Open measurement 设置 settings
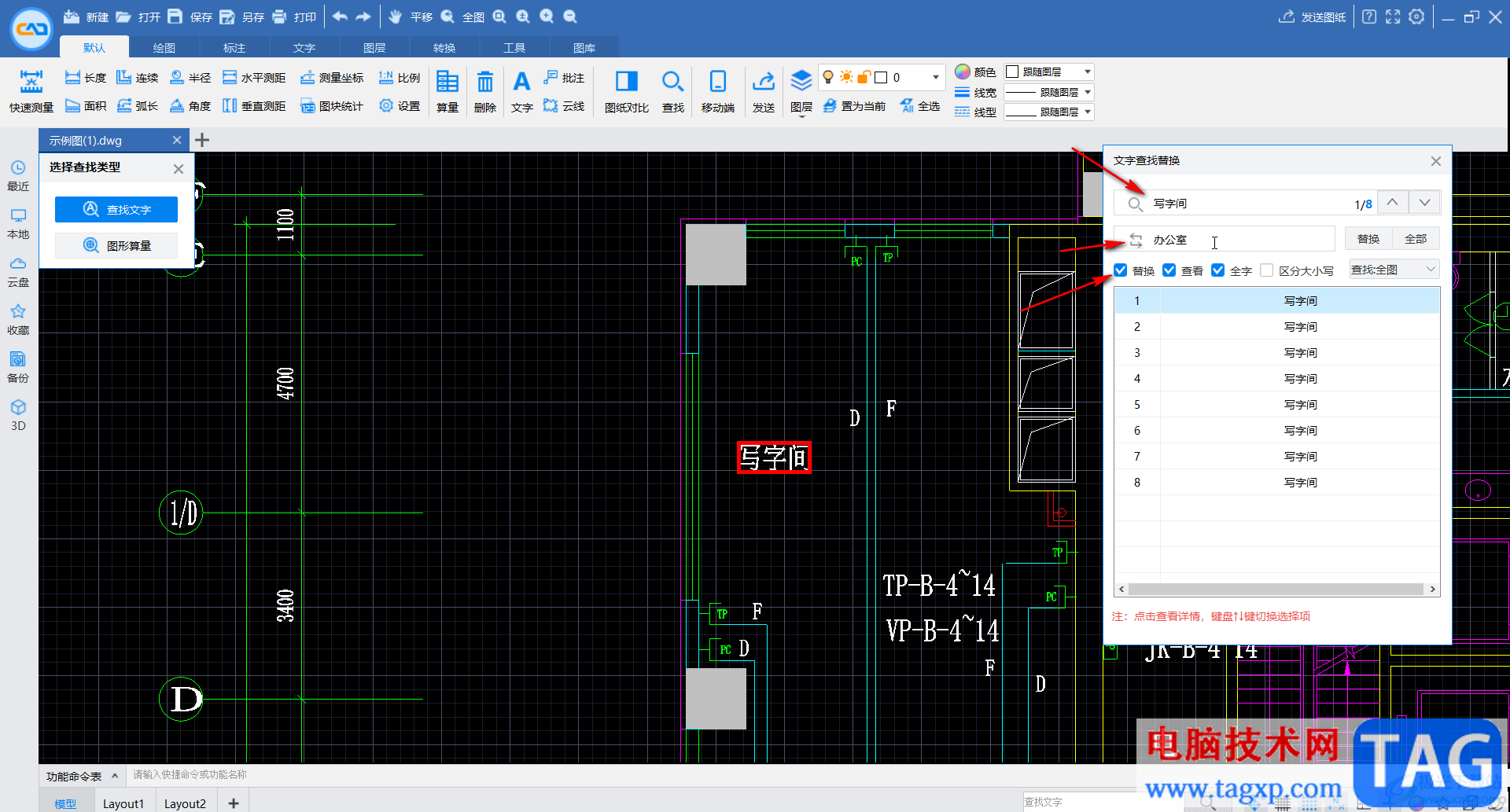This screenshot has width=1510, height=812. coord(400,106)
